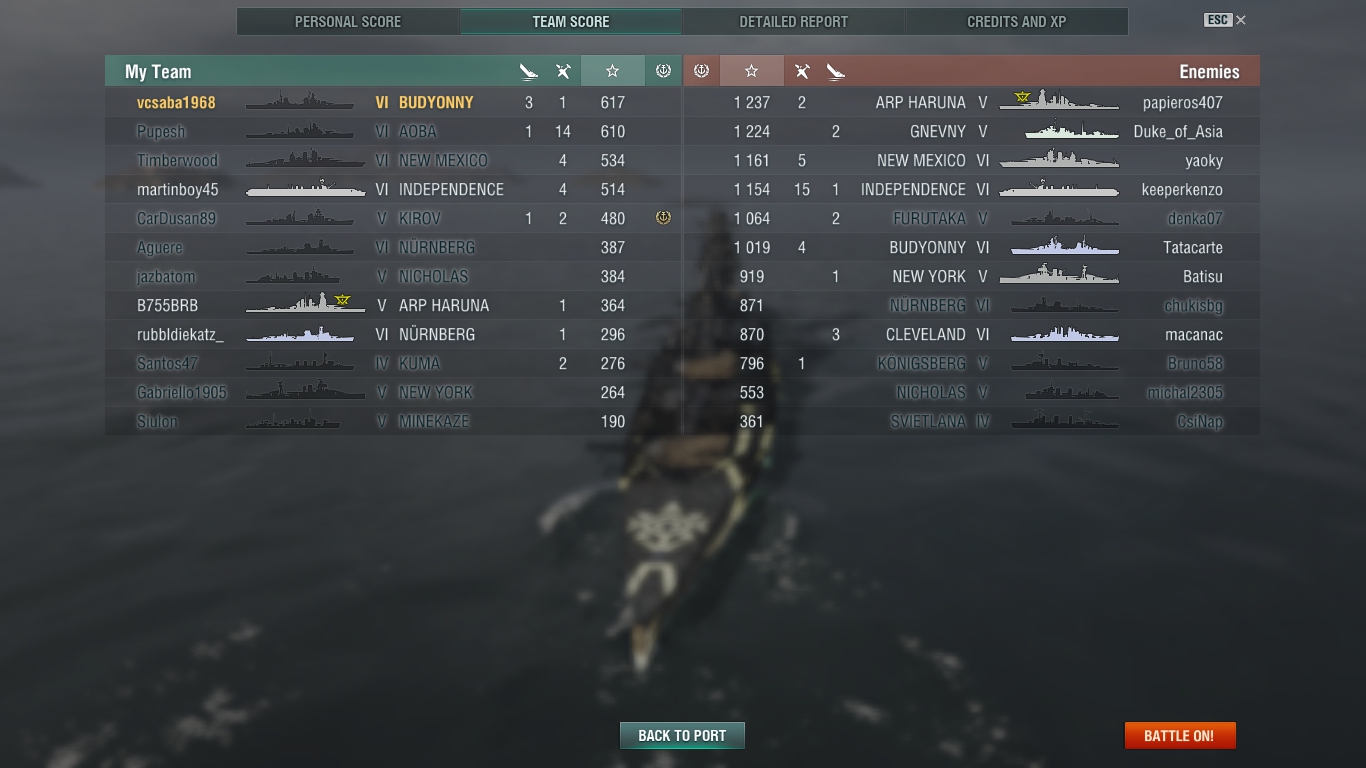This screenshot has height=768, width=1366.
Task: Click the Battle On! button
Action: click(x=1180, y=735)
